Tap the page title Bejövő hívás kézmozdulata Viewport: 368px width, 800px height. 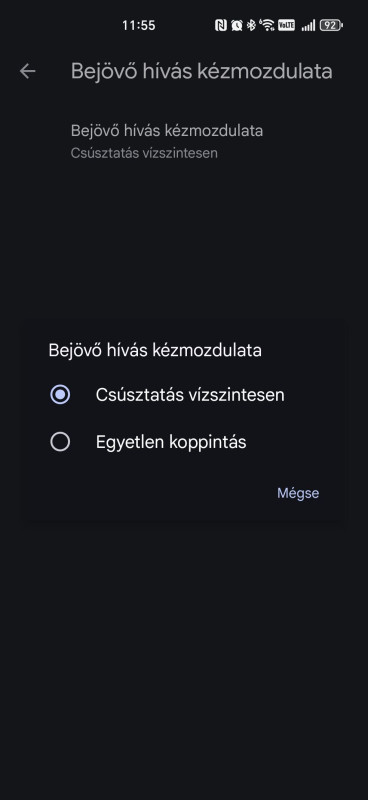pyautogui.click(x=202, y=71)
